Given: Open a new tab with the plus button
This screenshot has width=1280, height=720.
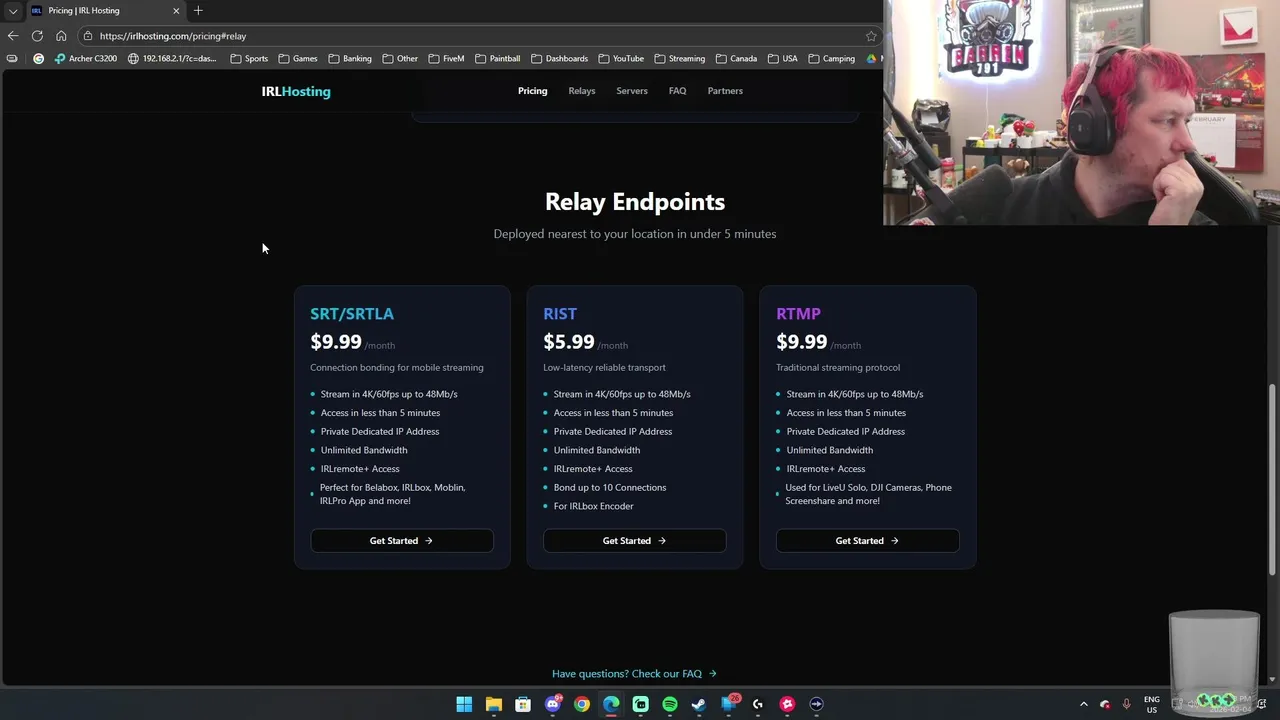Looking at the screenshot, I should 198,10.
